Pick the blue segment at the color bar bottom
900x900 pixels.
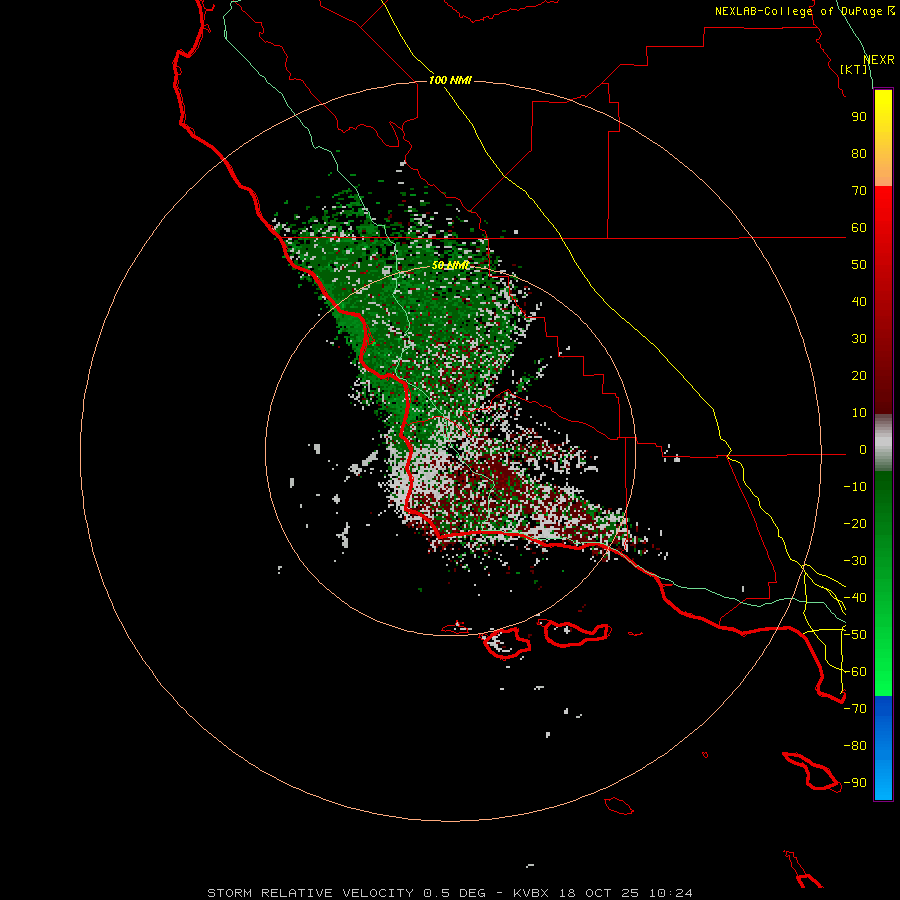tap(883, 748)
